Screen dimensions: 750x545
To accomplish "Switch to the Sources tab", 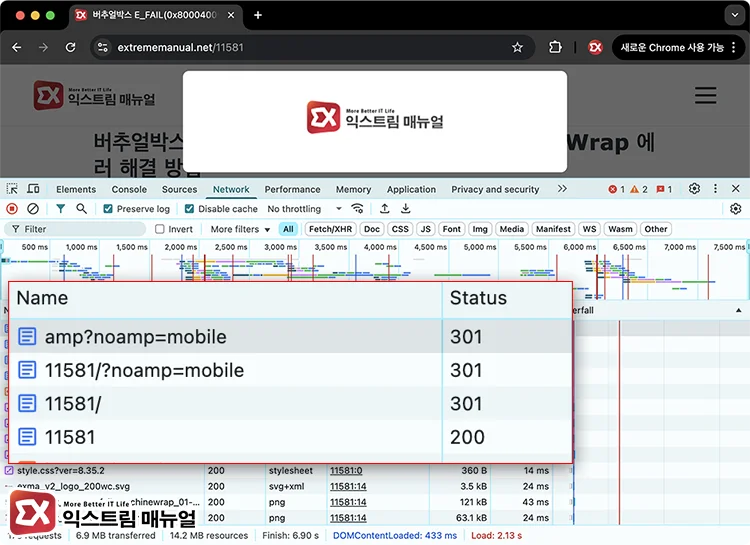I will pos(179,189).
